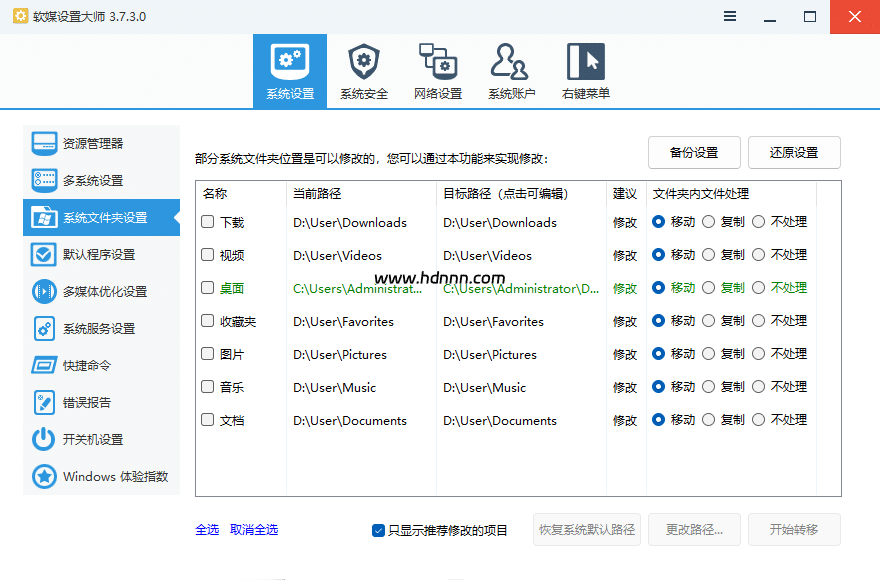880x580 pixels.
Task: Edit the target path for 图片 row
Action: tap(520, 354)
